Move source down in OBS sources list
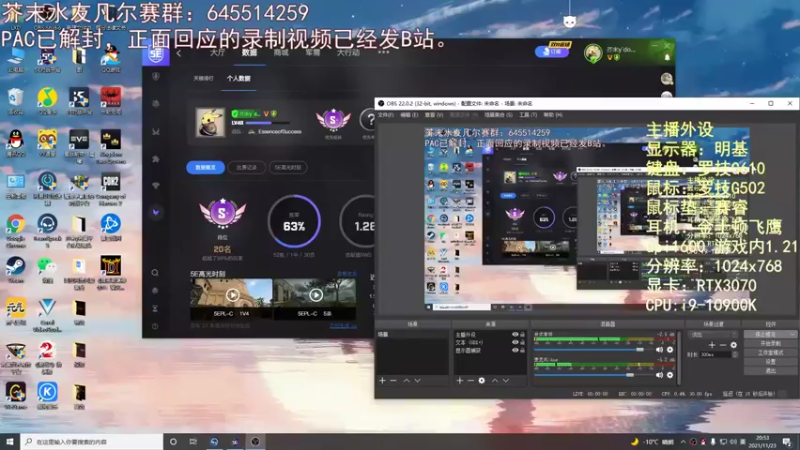 click(x=506, y=381)
